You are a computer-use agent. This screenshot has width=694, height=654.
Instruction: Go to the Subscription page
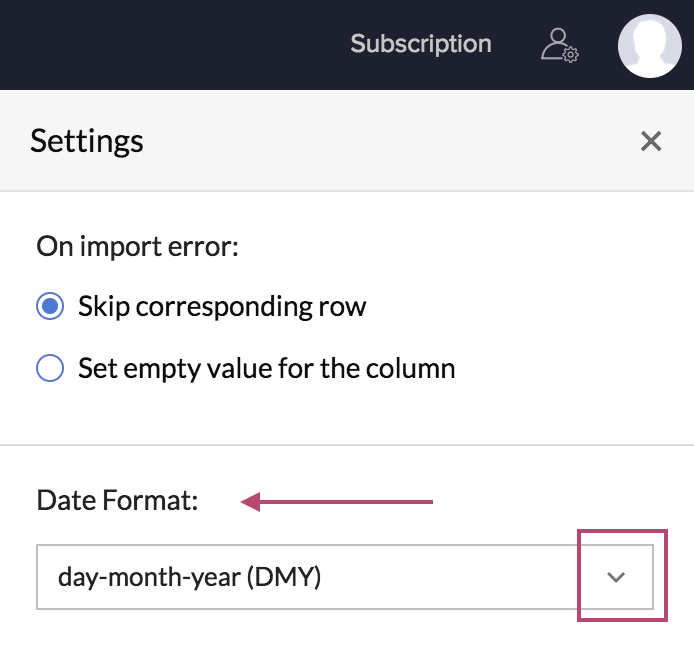click(421, 44)
